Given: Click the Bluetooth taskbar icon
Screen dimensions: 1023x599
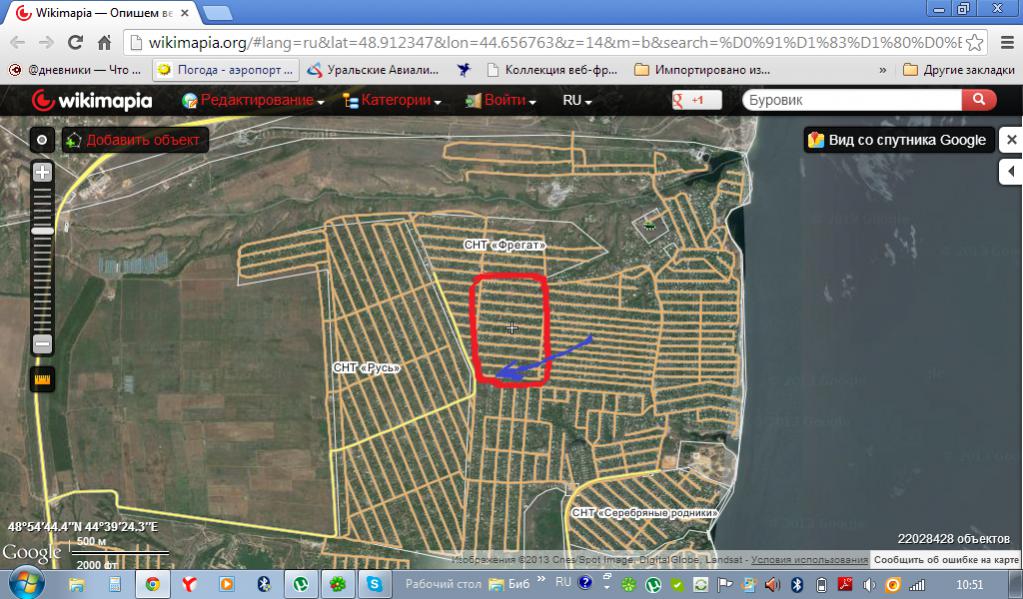Looking at the screenshot, I should [264, 583].
